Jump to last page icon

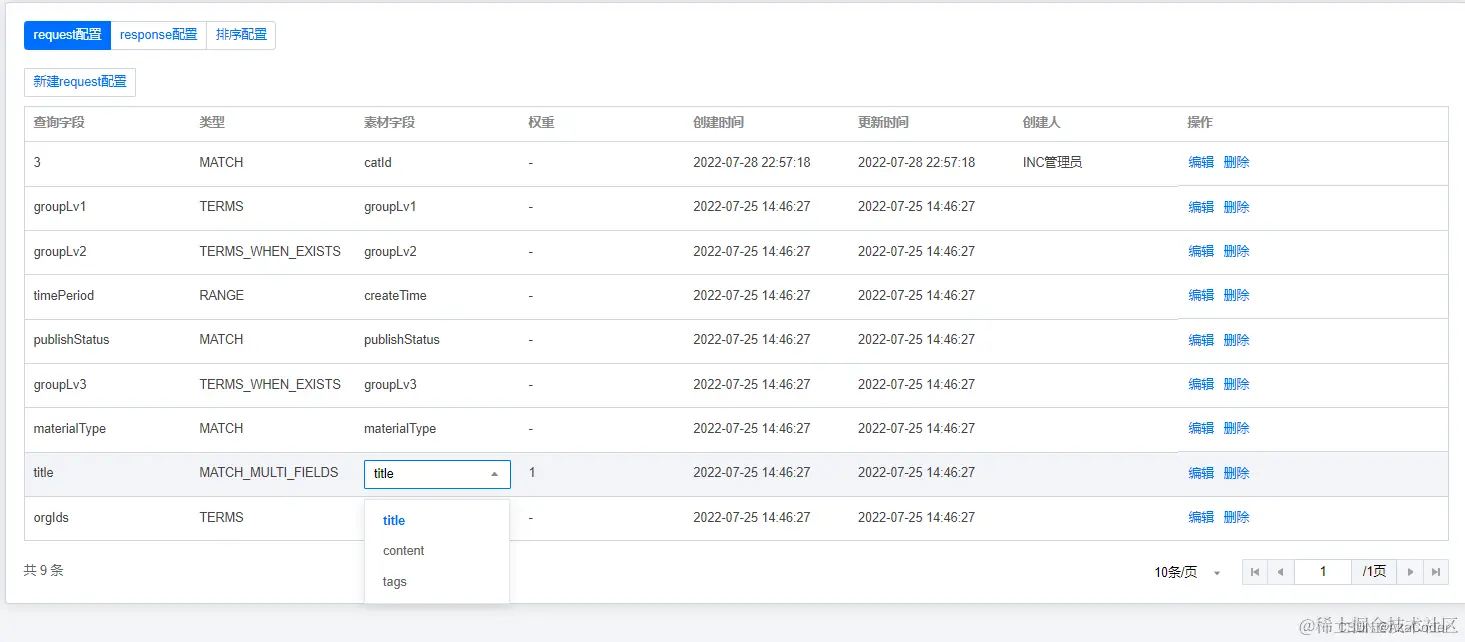[1436, 572]
